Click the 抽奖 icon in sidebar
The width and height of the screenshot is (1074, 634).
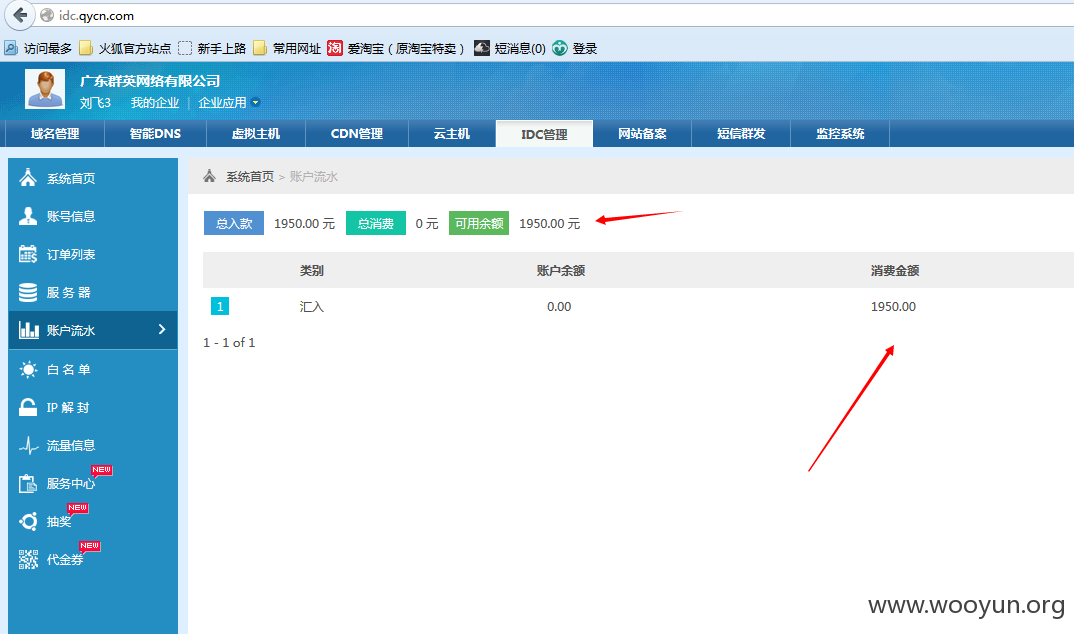28,522
